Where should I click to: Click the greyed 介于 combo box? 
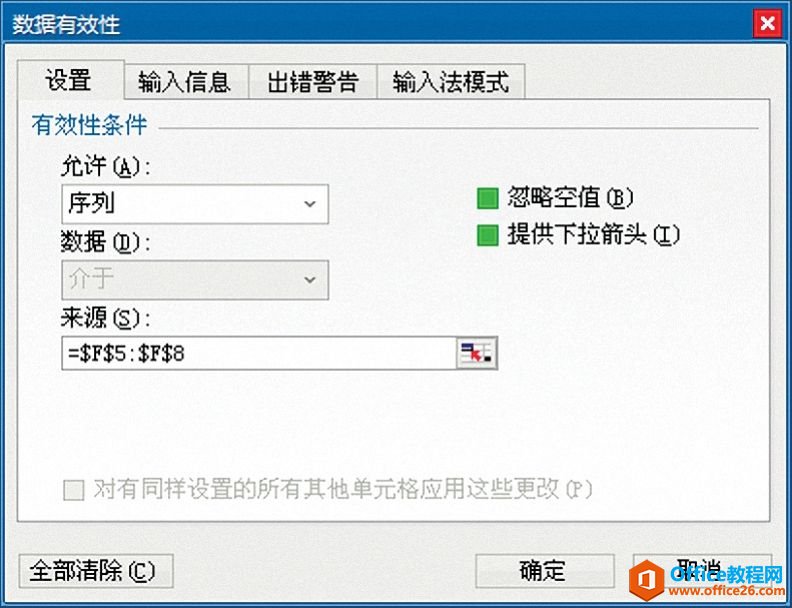pyautogui.click(x=195, y=280)
